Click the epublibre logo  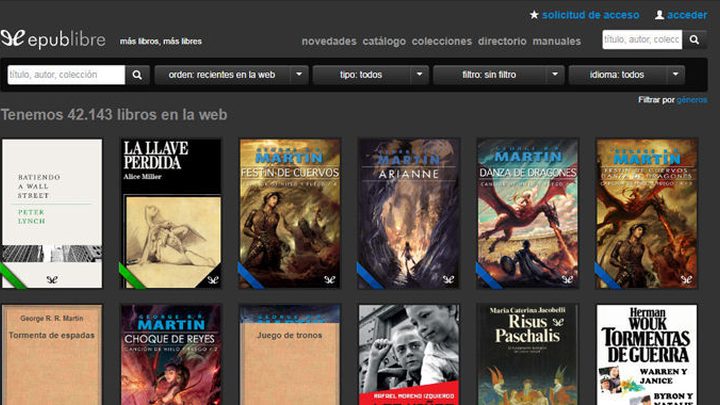pyautogui.click(x=53, y=40)
